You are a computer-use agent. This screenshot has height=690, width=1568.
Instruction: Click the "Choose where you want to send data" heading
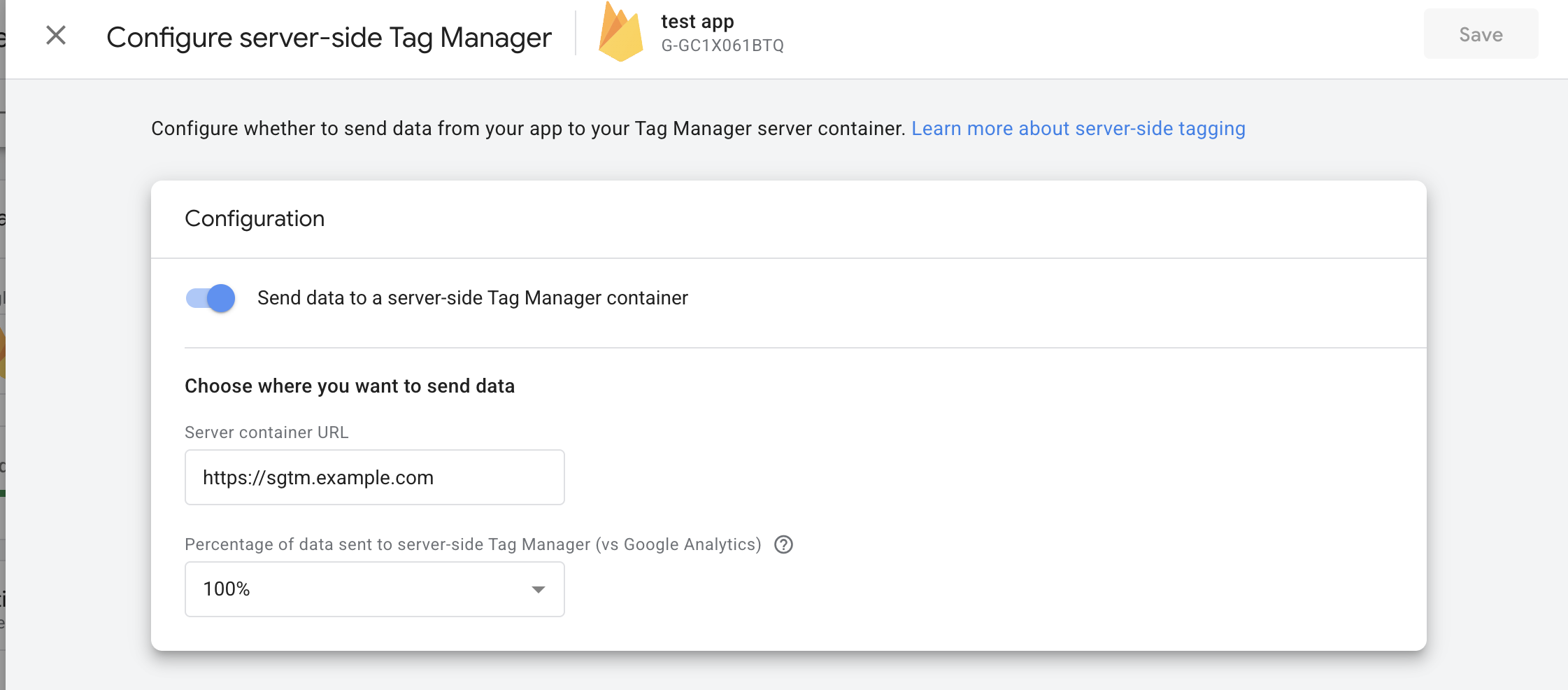[349, 386]
